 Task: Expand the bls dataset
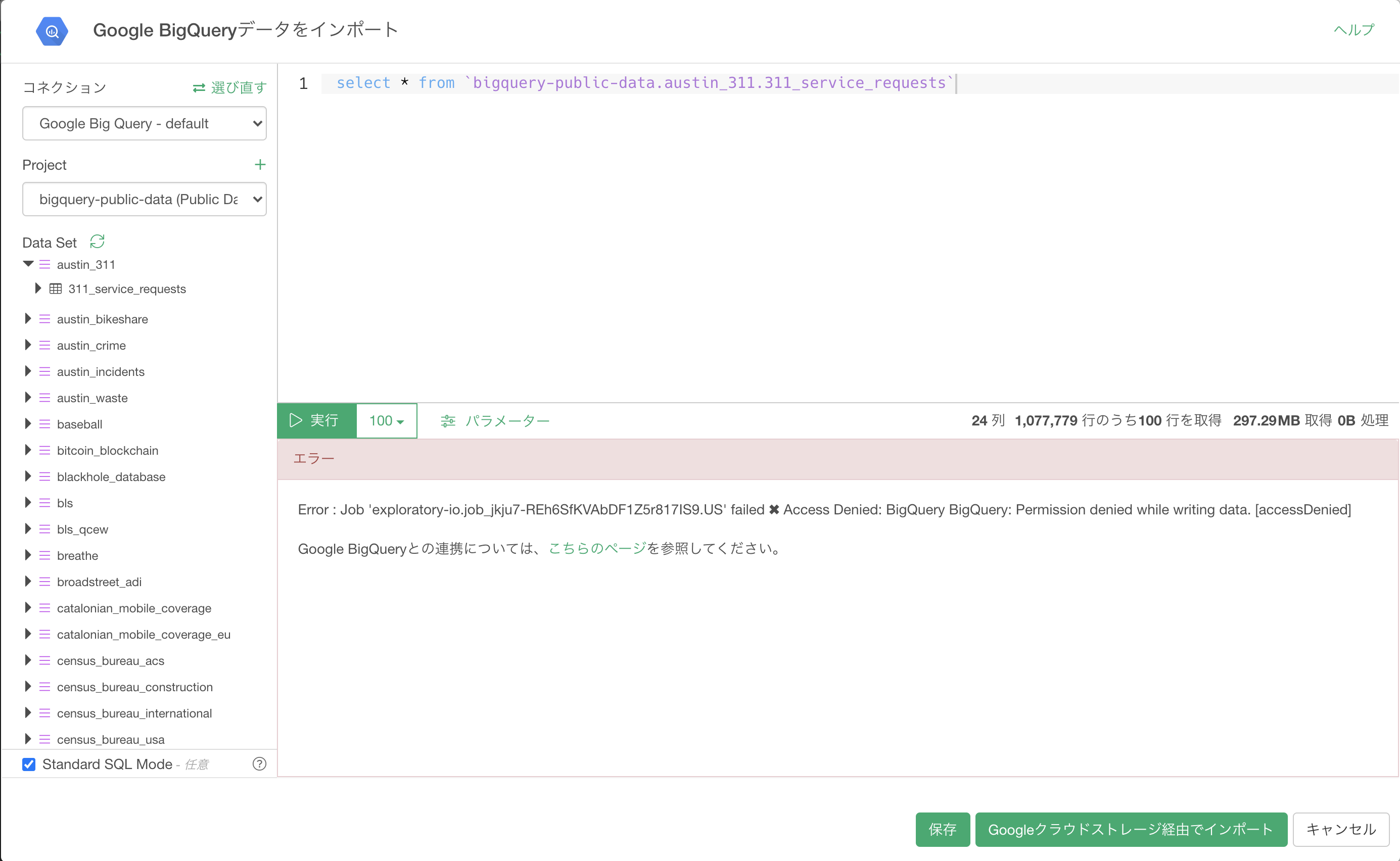point(27,502)
